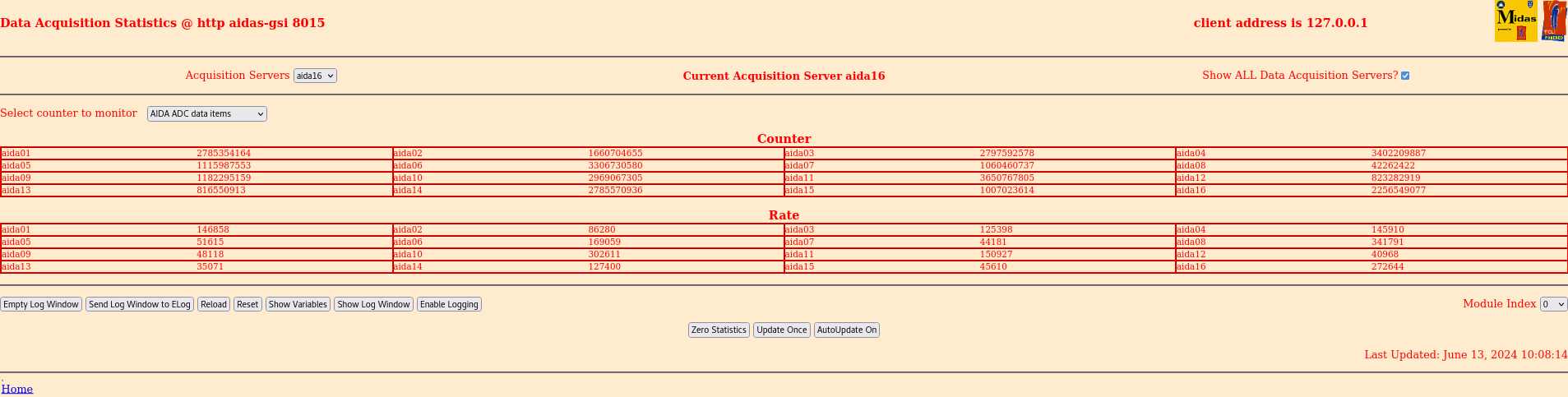Open the Home link
This screenshot has width=1568, height=397.
click(x=17, y=389)
